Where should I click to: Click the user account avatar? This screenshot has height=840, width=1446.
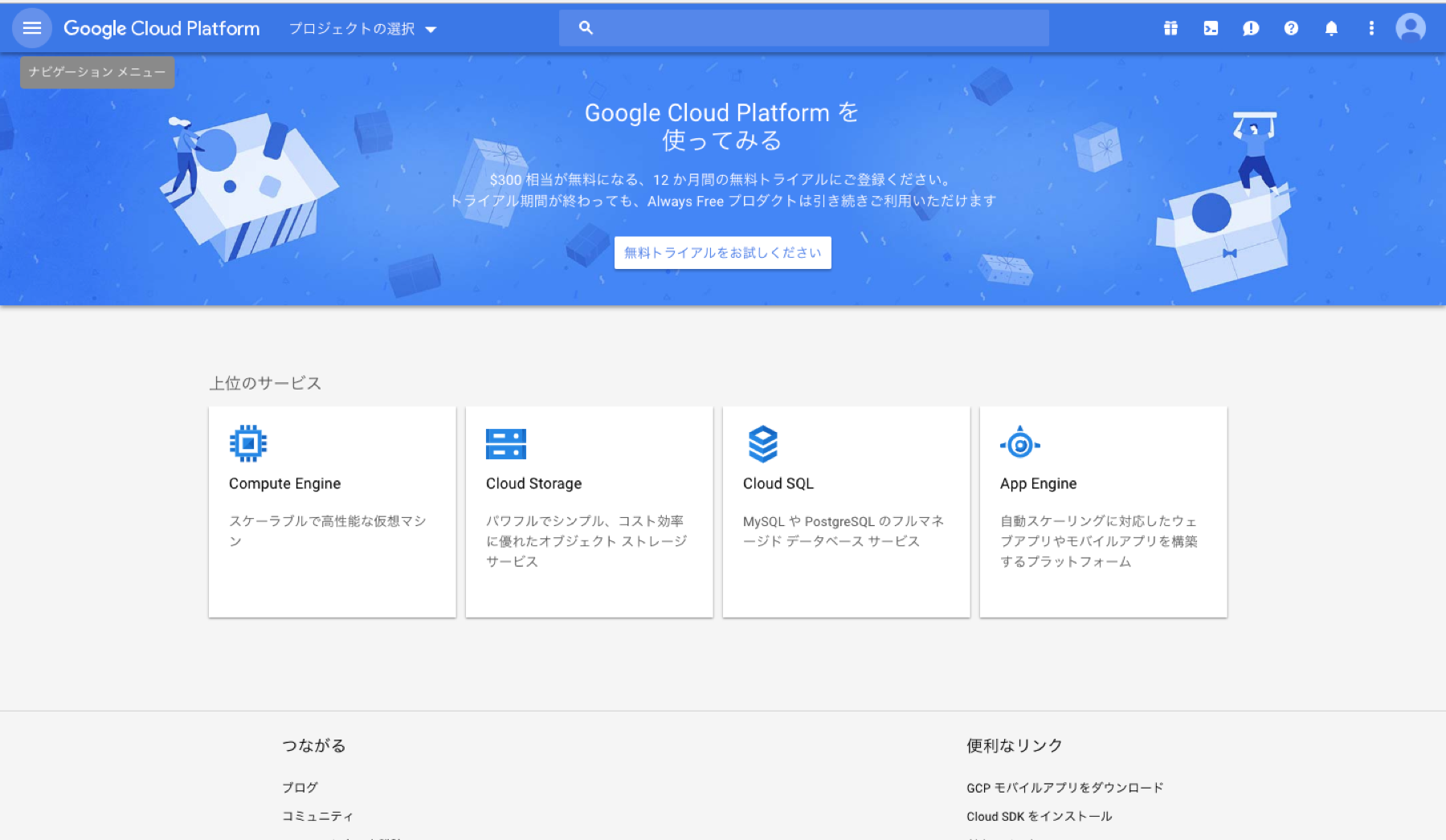pos(1411,28)
